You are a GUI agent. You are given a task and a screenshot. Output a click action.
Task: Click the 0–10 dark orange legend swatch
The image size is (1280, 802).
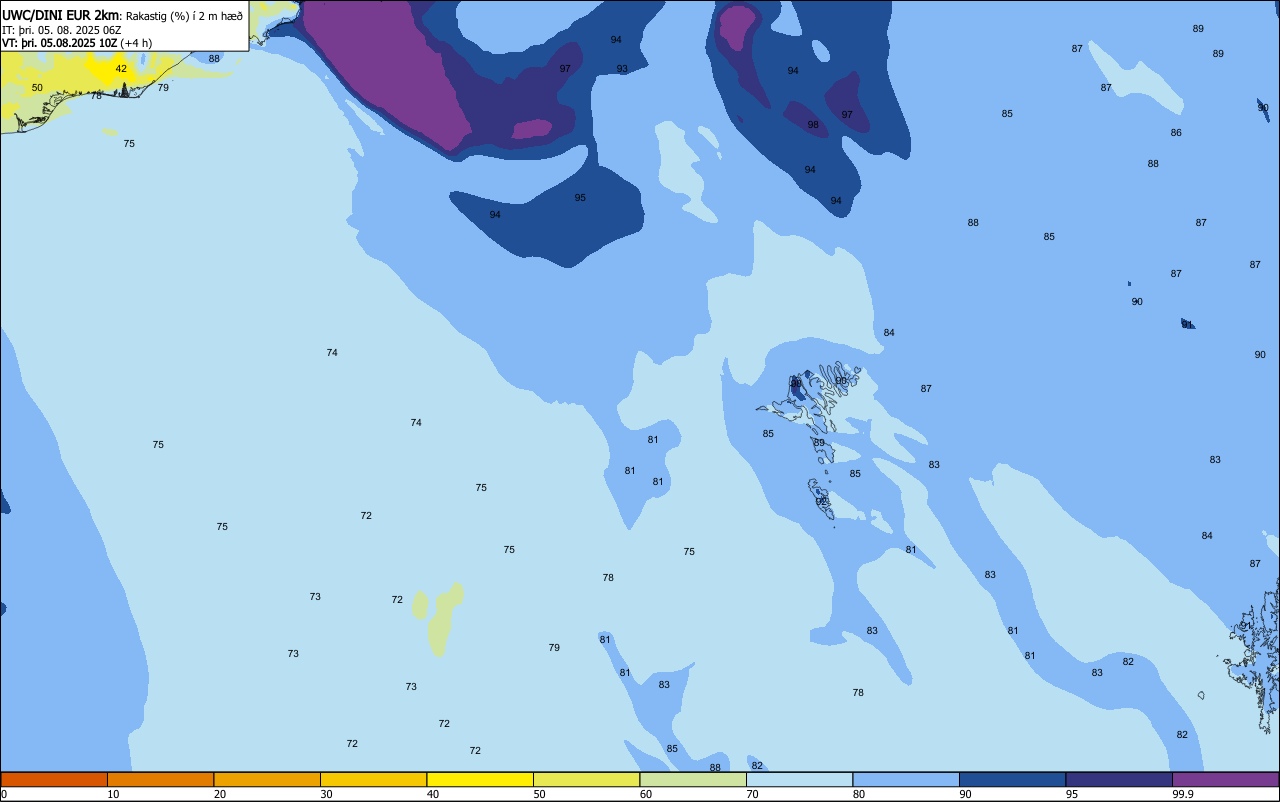click(x=54, y=779)
